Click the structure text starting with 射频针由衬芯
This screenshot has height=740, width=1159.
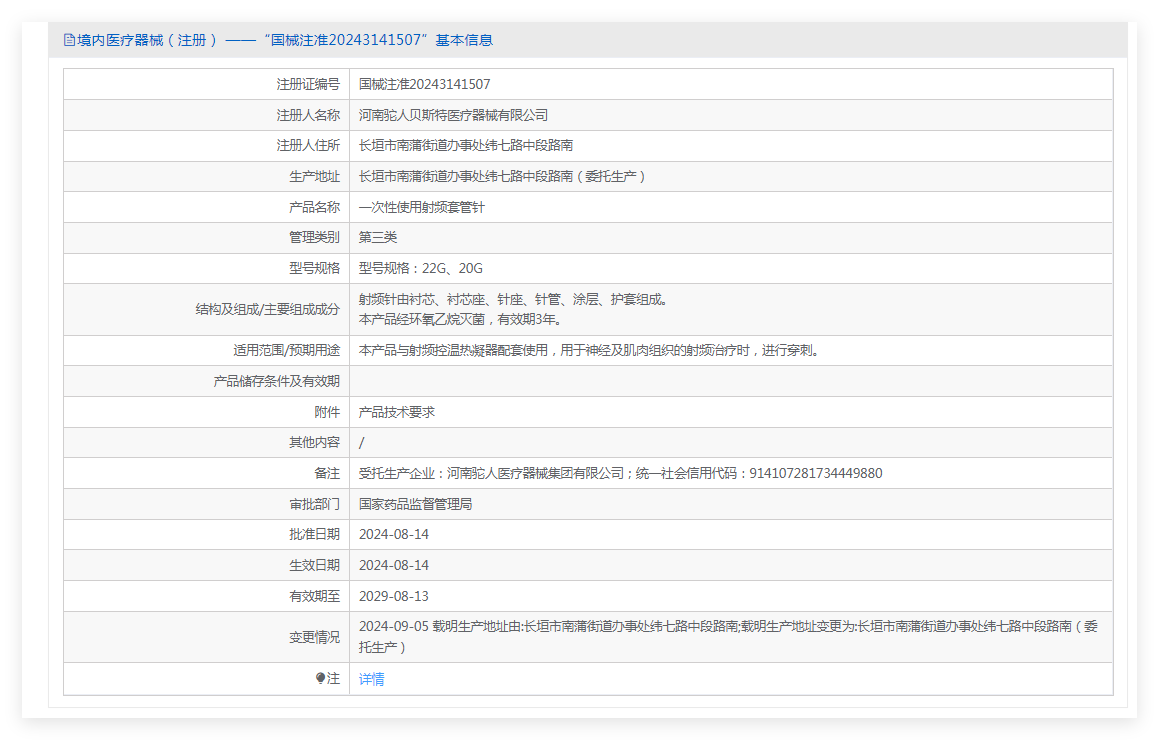pyautogui.click(x=512, y=300)
